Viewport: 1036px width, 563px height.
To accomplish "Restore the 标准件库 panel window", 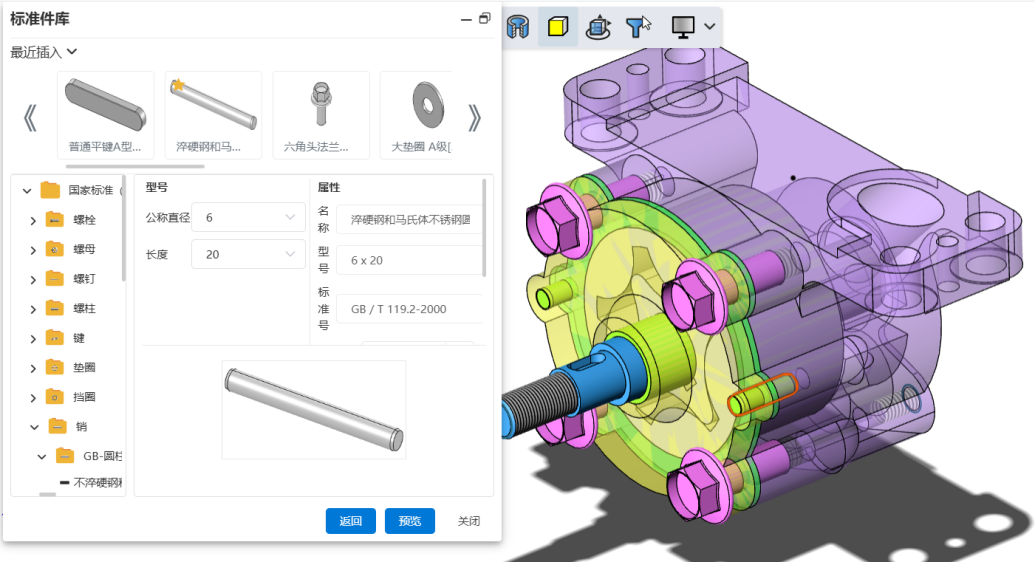I will [485, 19].
